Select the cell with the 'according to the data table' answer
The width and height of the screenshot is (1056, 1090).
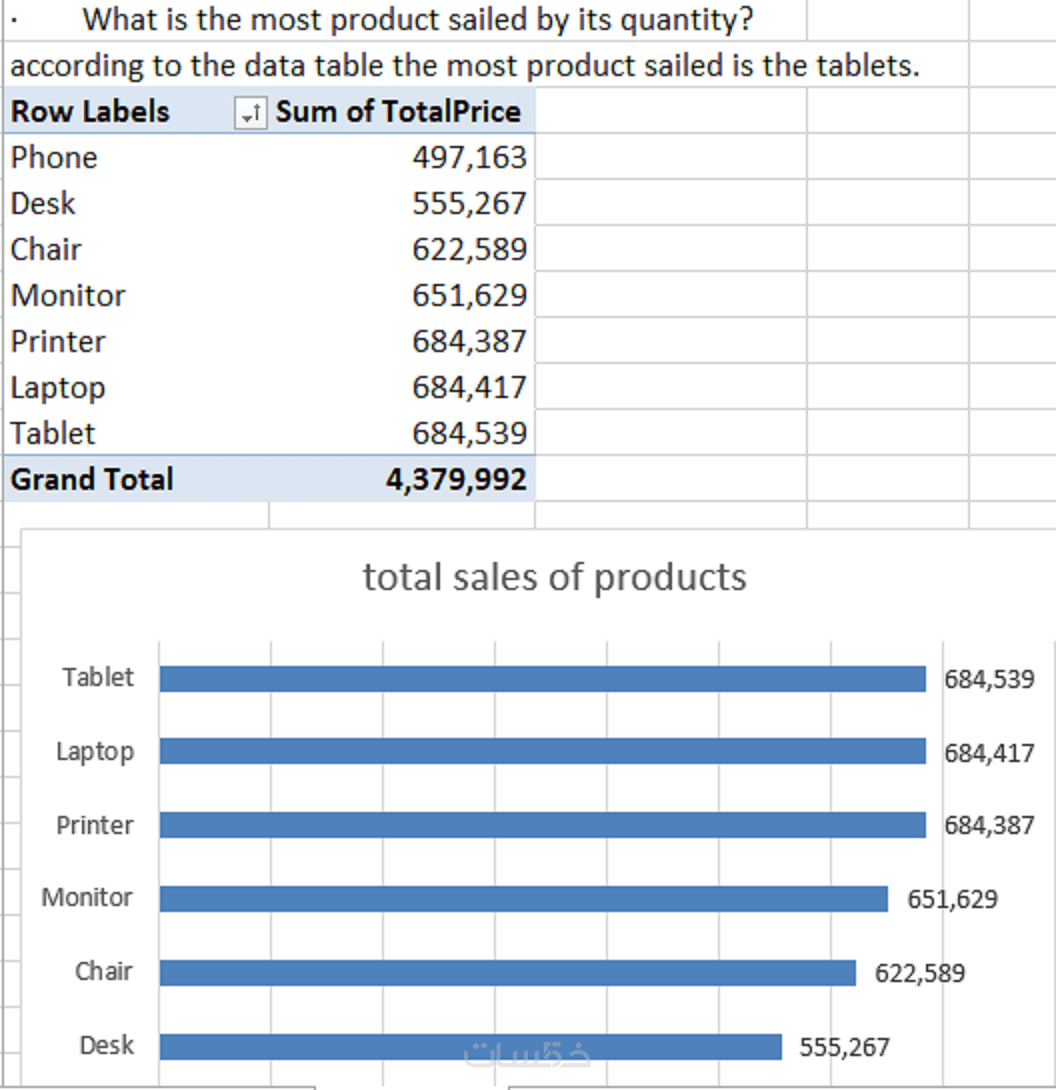tap(464, 67)
